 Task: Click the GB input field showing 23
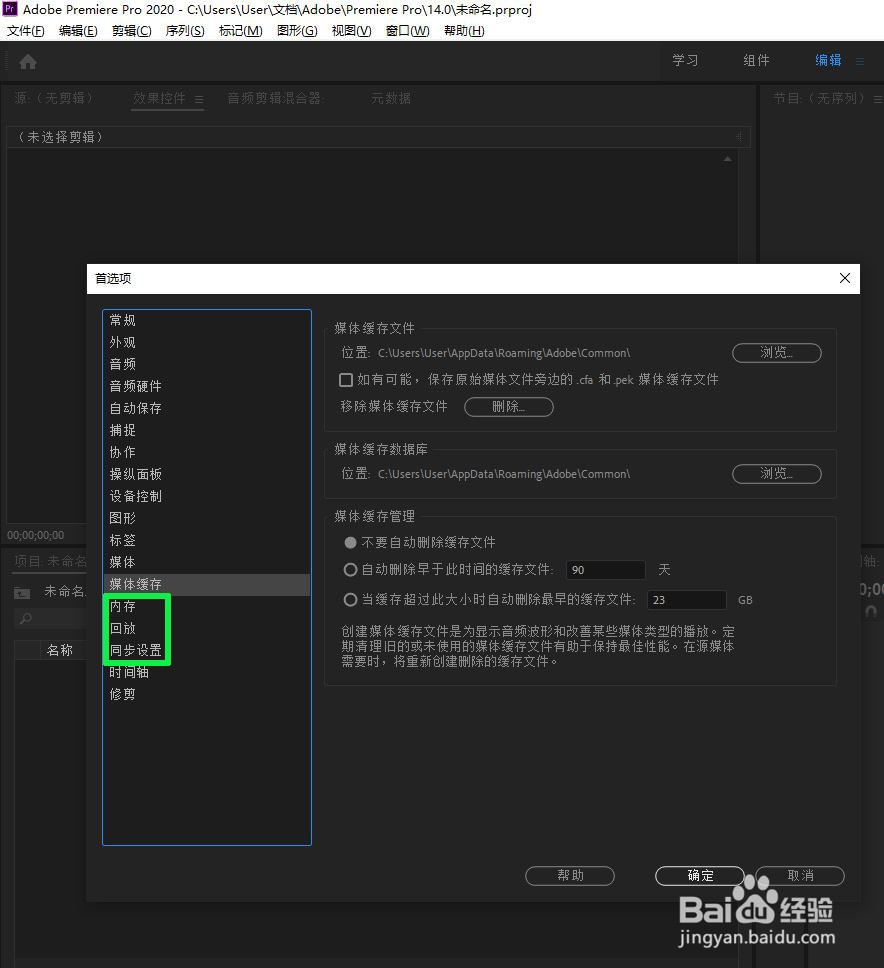tap(686, 599)
